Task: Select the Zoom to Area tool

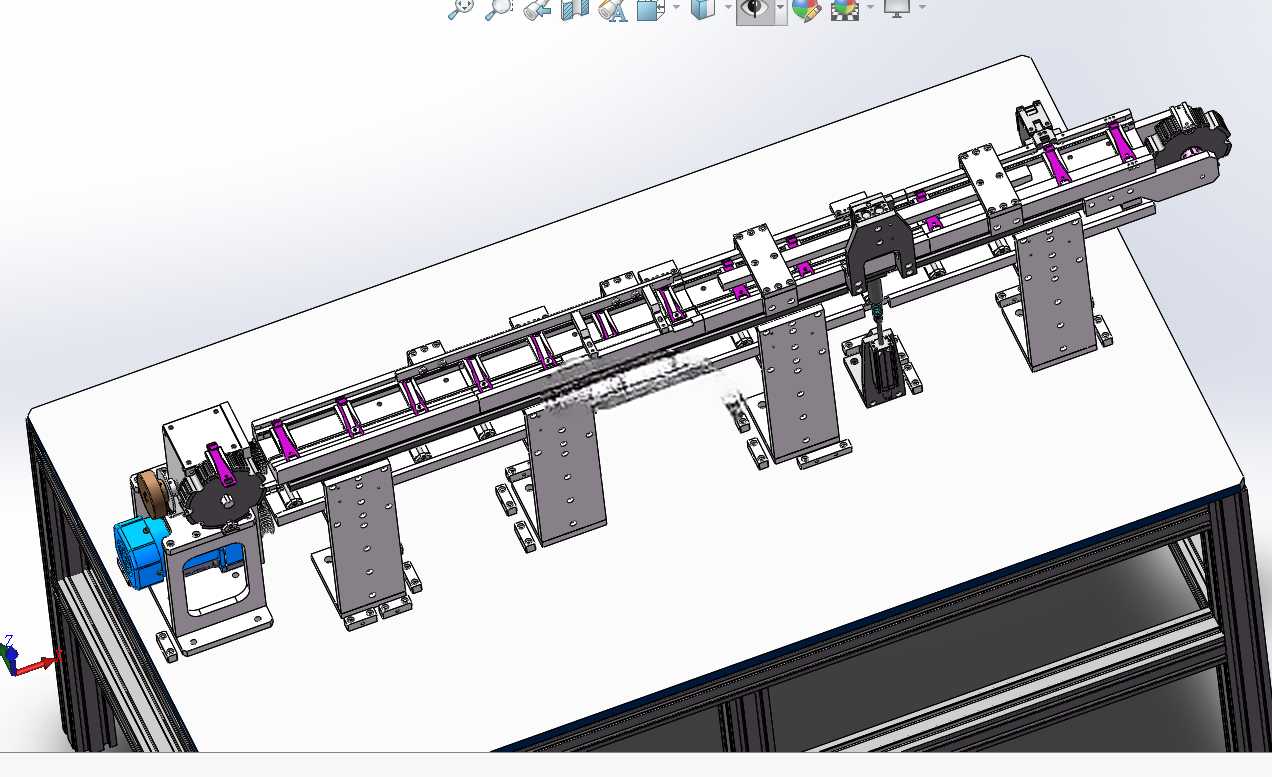Action: (498, 9)
